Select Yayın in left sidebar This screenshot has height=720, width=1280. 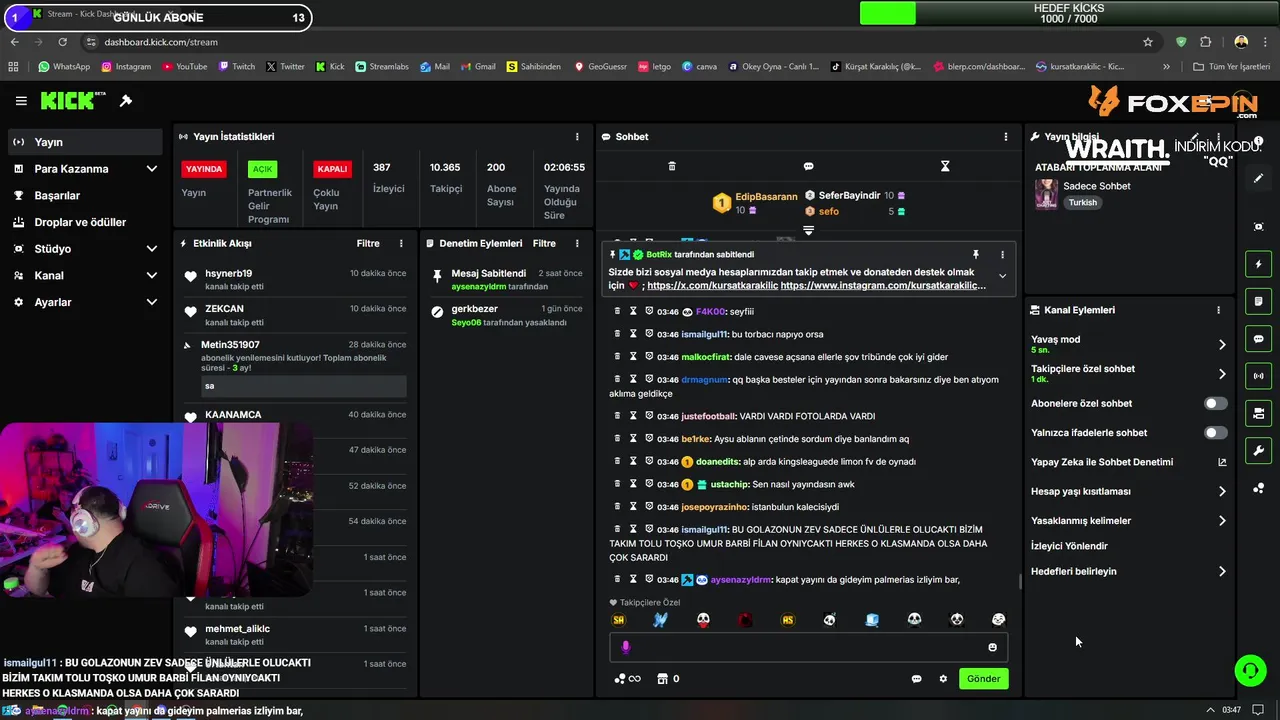[x=85, y=142]
